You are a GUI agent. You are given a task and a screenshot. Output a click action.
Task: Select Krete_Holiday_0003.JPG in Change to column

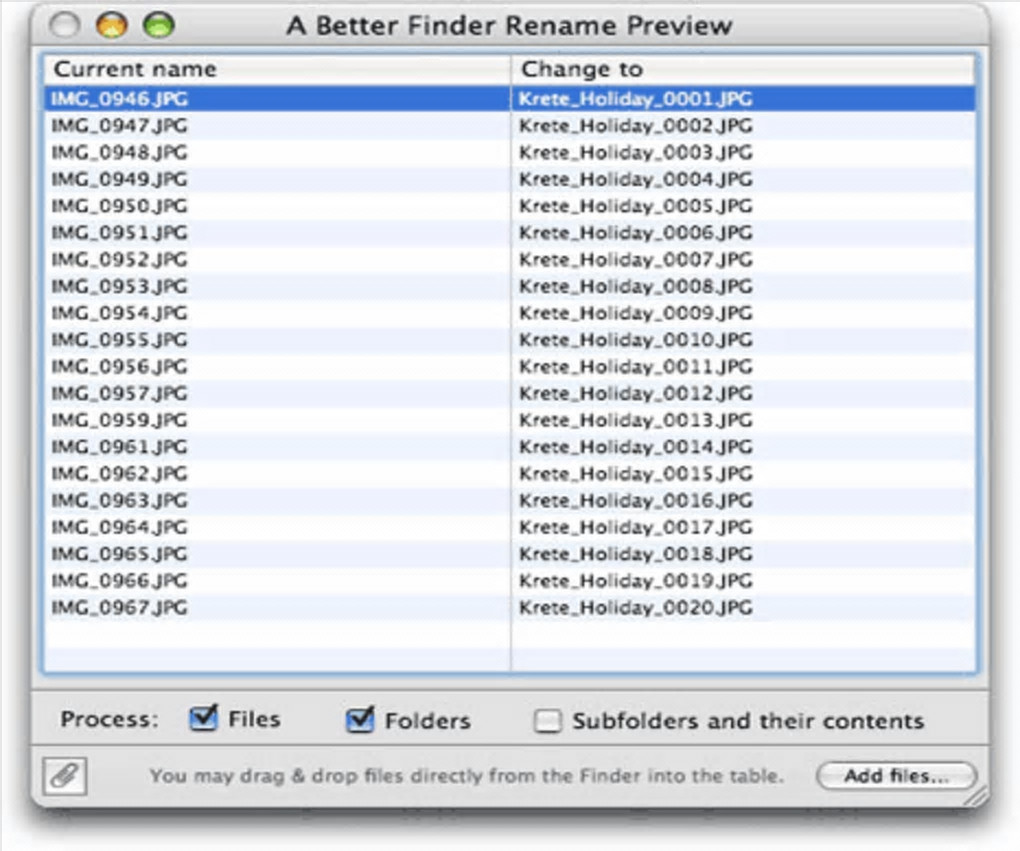[x=636, y=152]
